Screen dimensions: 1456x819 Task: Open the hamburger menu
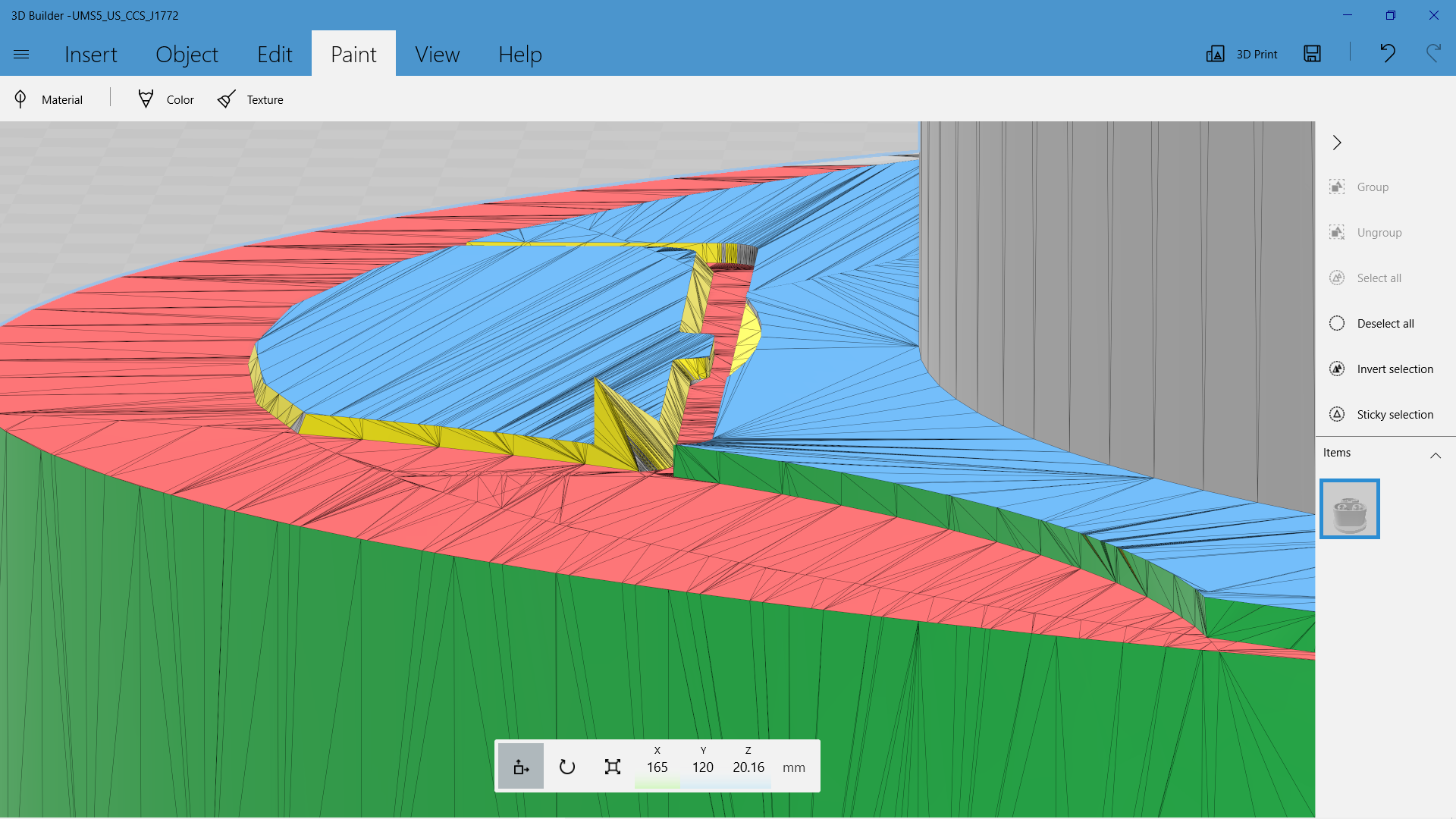point(21,54)
